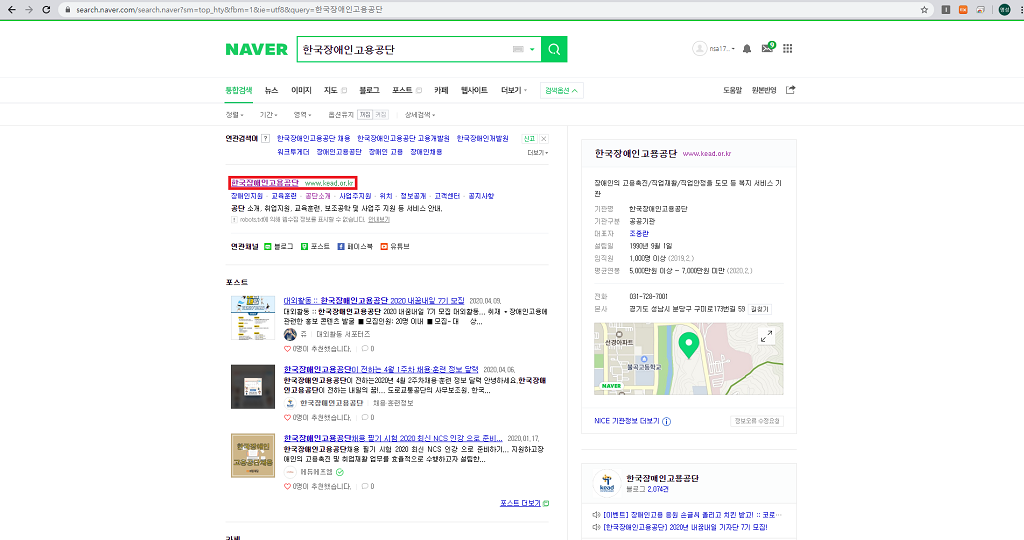Click the browser back arrow

[12, 10]
